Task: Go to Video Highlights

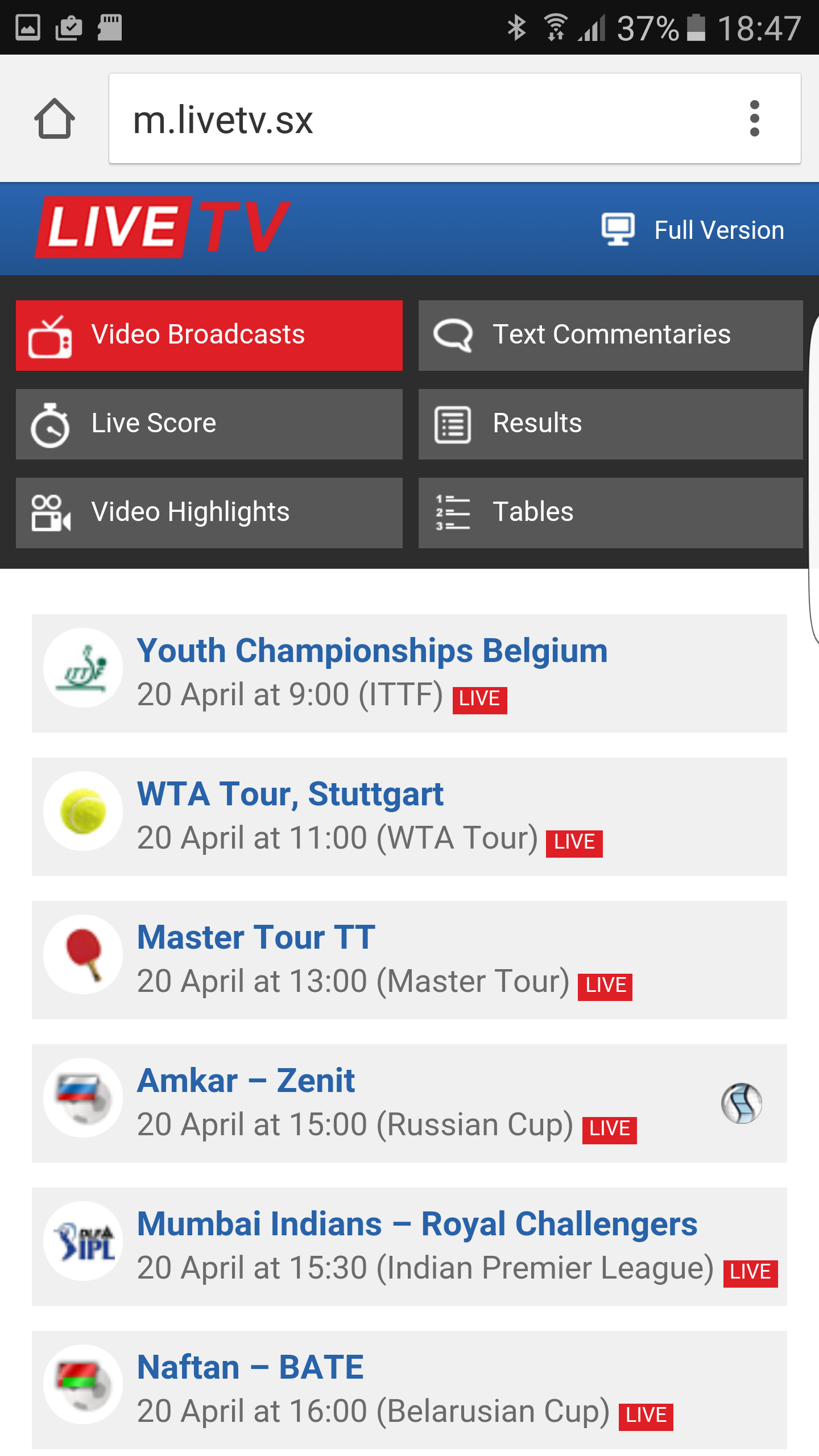Action: (x=209, y=512)
